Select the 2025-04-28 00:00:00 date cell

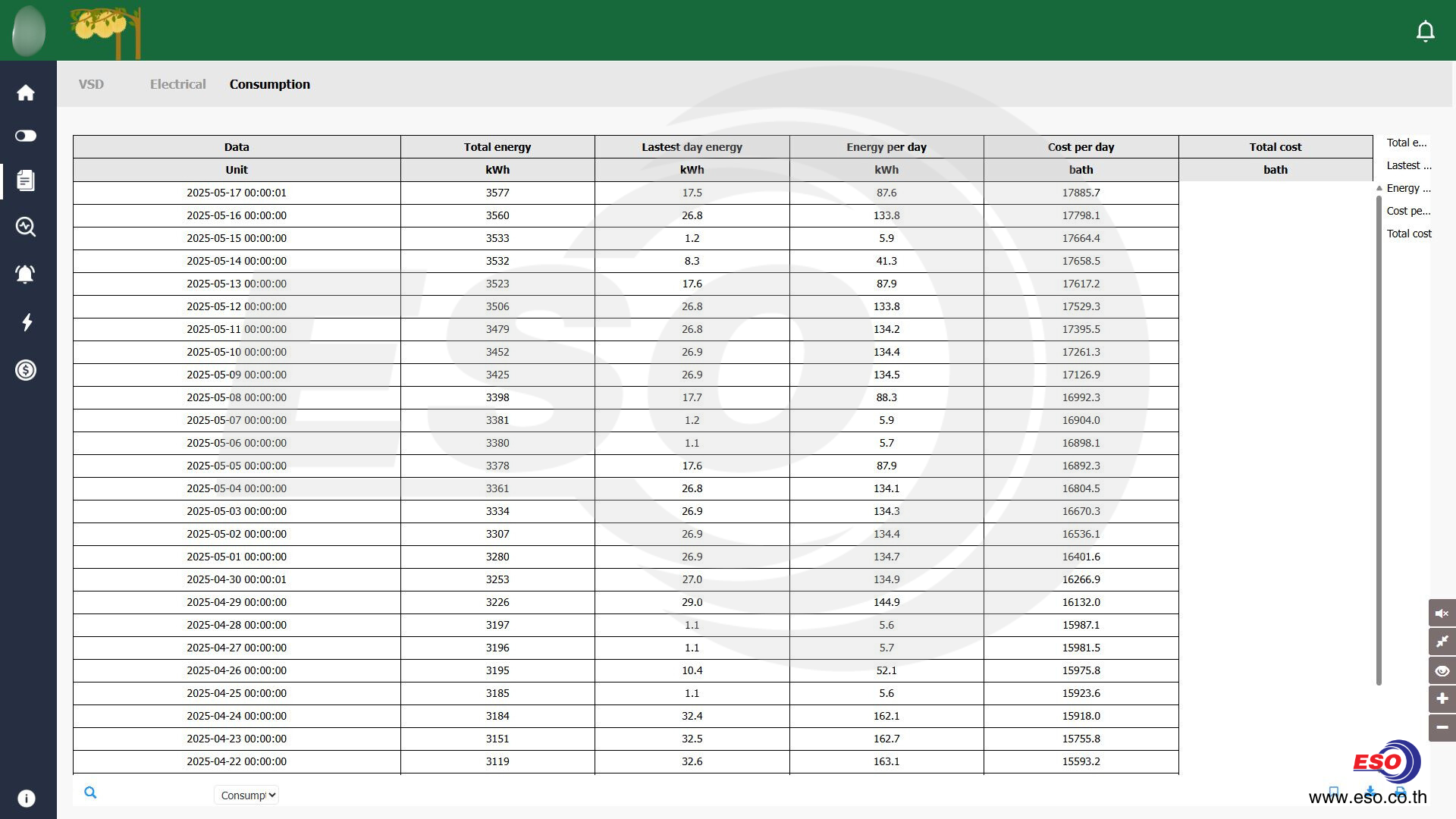(x=237, y=625)
